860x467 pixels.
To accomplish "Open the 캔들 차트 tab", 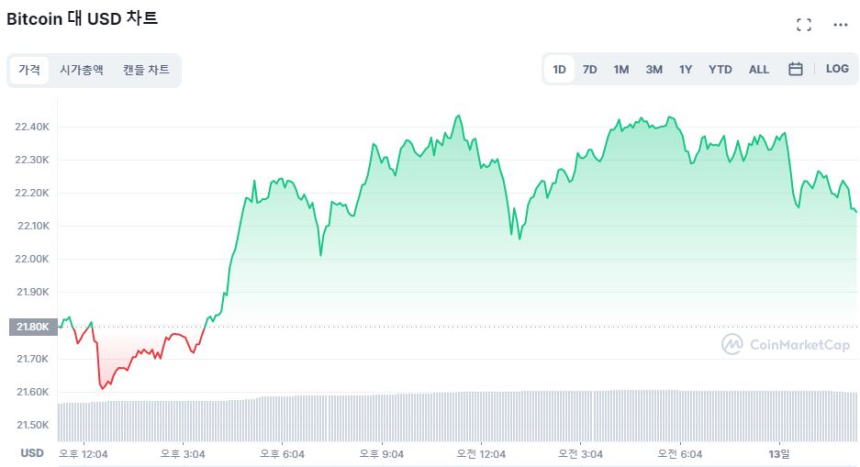I will tap(146, 70).
